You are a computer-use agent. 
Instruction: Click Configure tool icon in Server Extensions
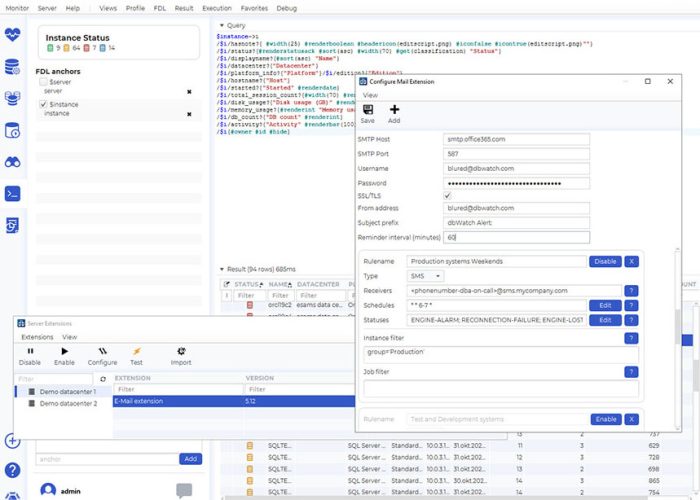point(102,356)
